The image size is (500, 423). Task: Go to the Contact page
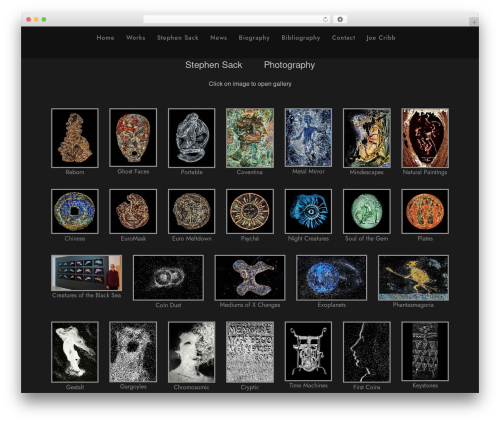[343, 38]
